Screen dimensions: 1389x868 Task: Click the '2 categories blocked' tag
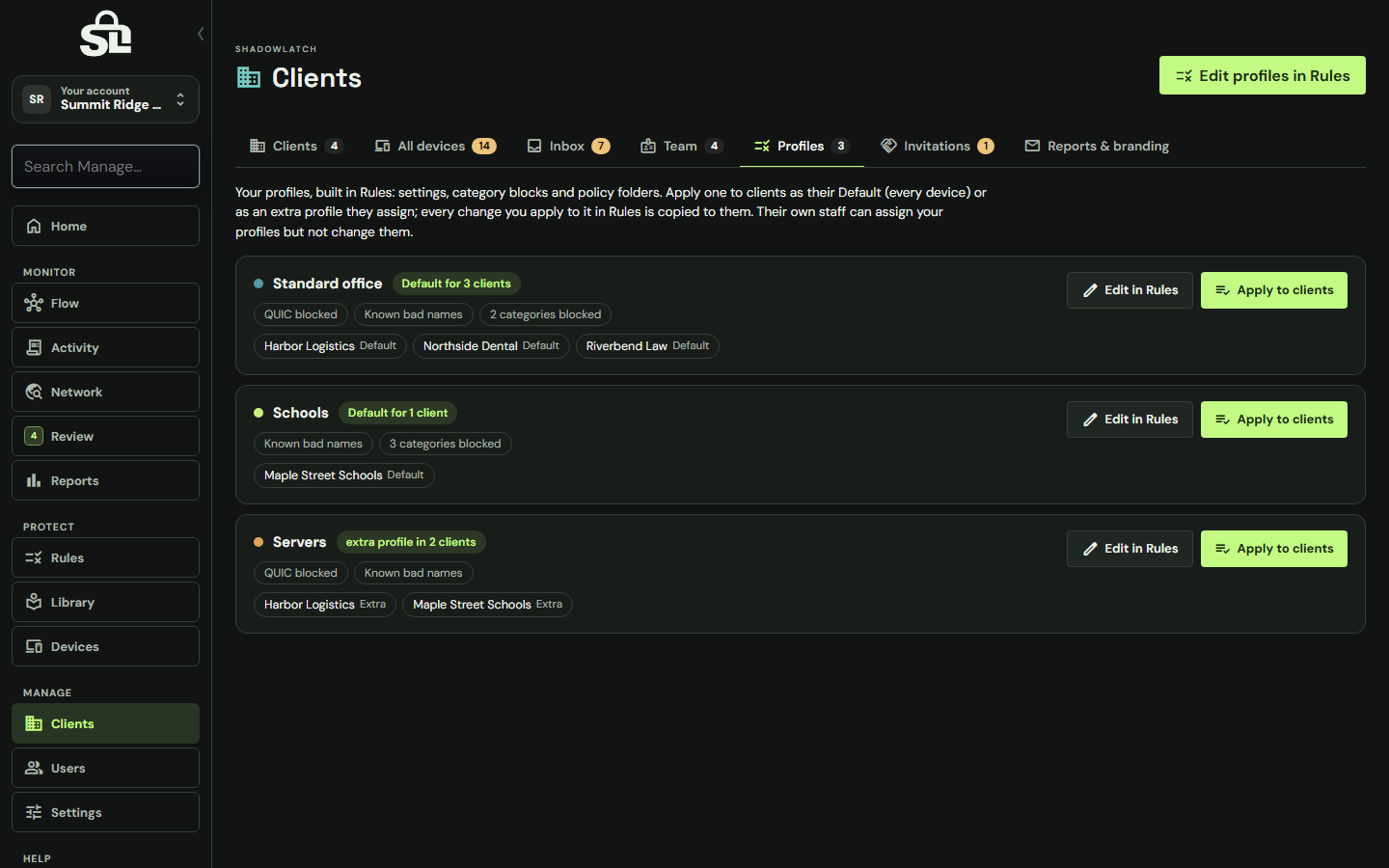pos(545,314)
